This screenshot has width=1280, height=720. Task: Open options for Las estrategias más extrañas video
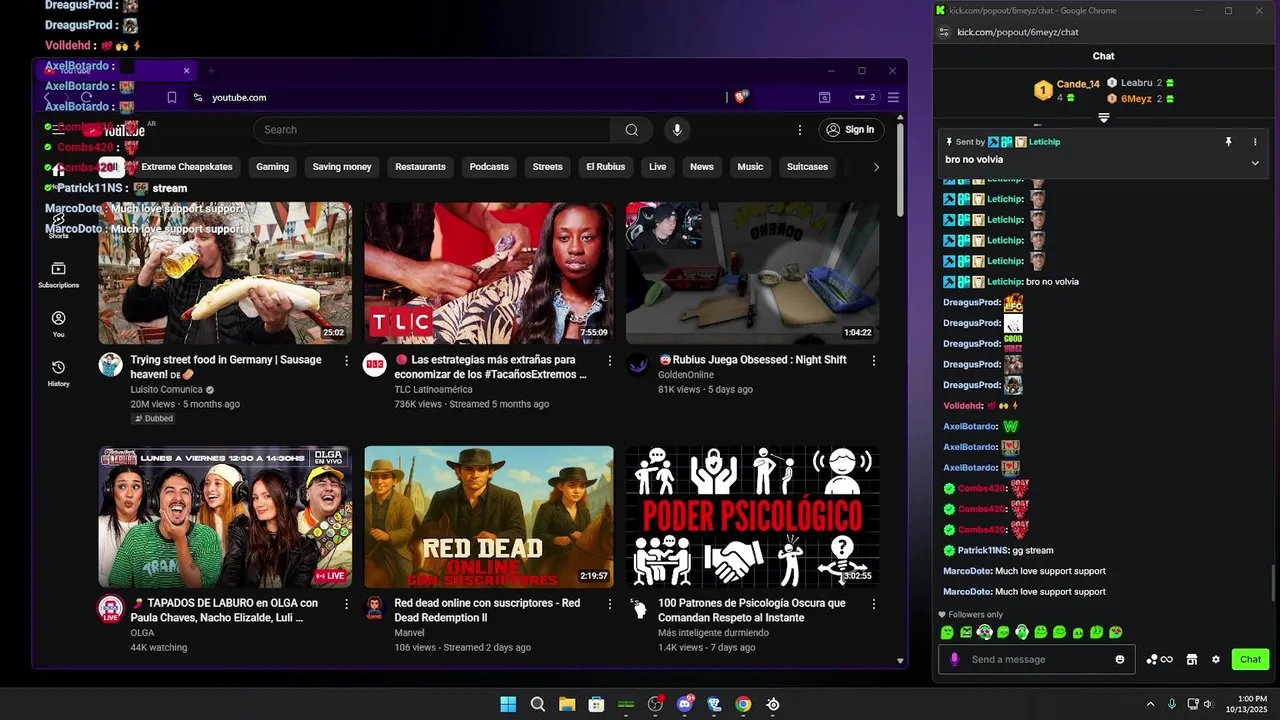(x=610, y=360)
